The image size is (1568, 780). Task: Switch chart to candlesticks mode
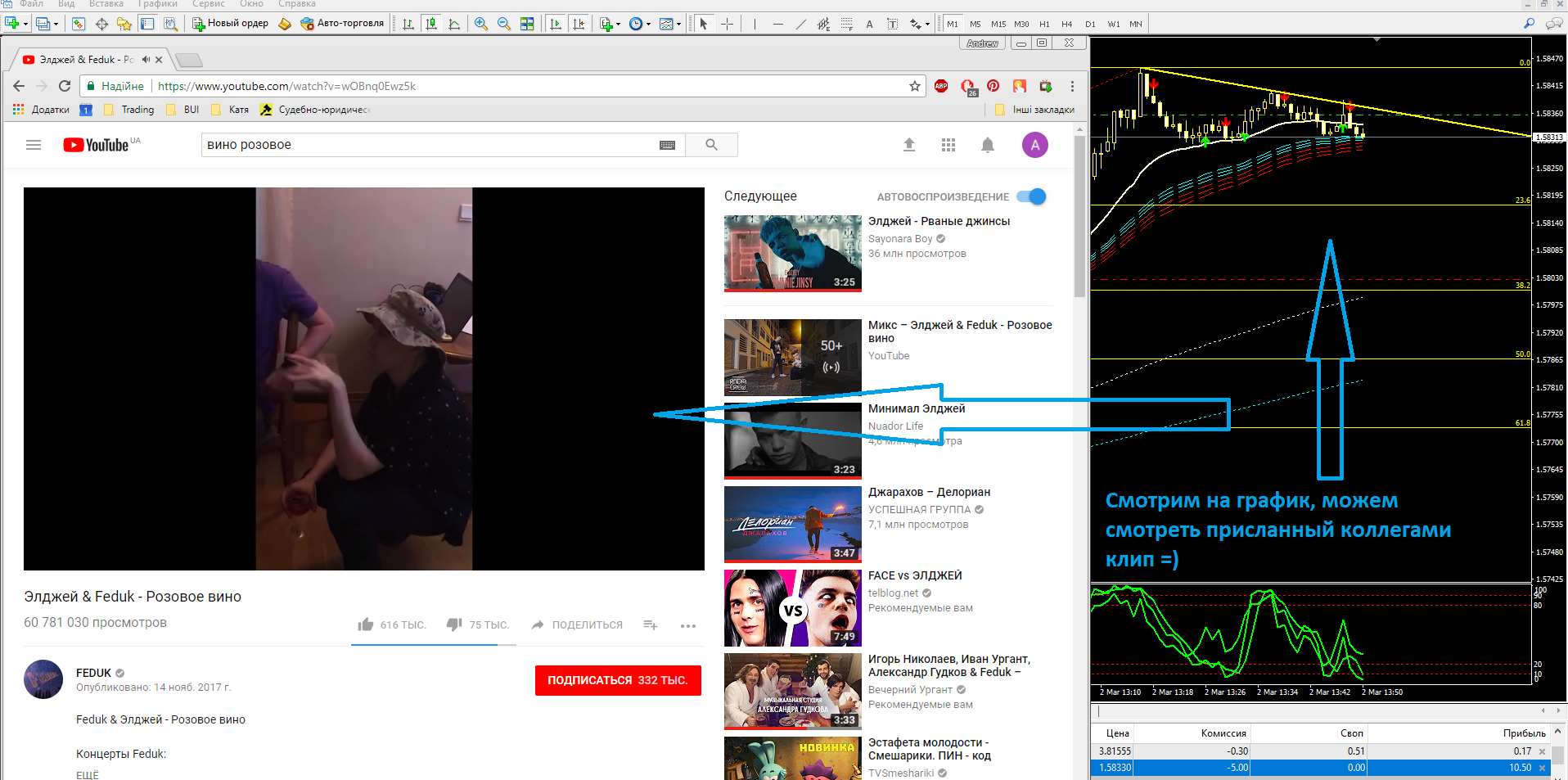coord(431,24)
